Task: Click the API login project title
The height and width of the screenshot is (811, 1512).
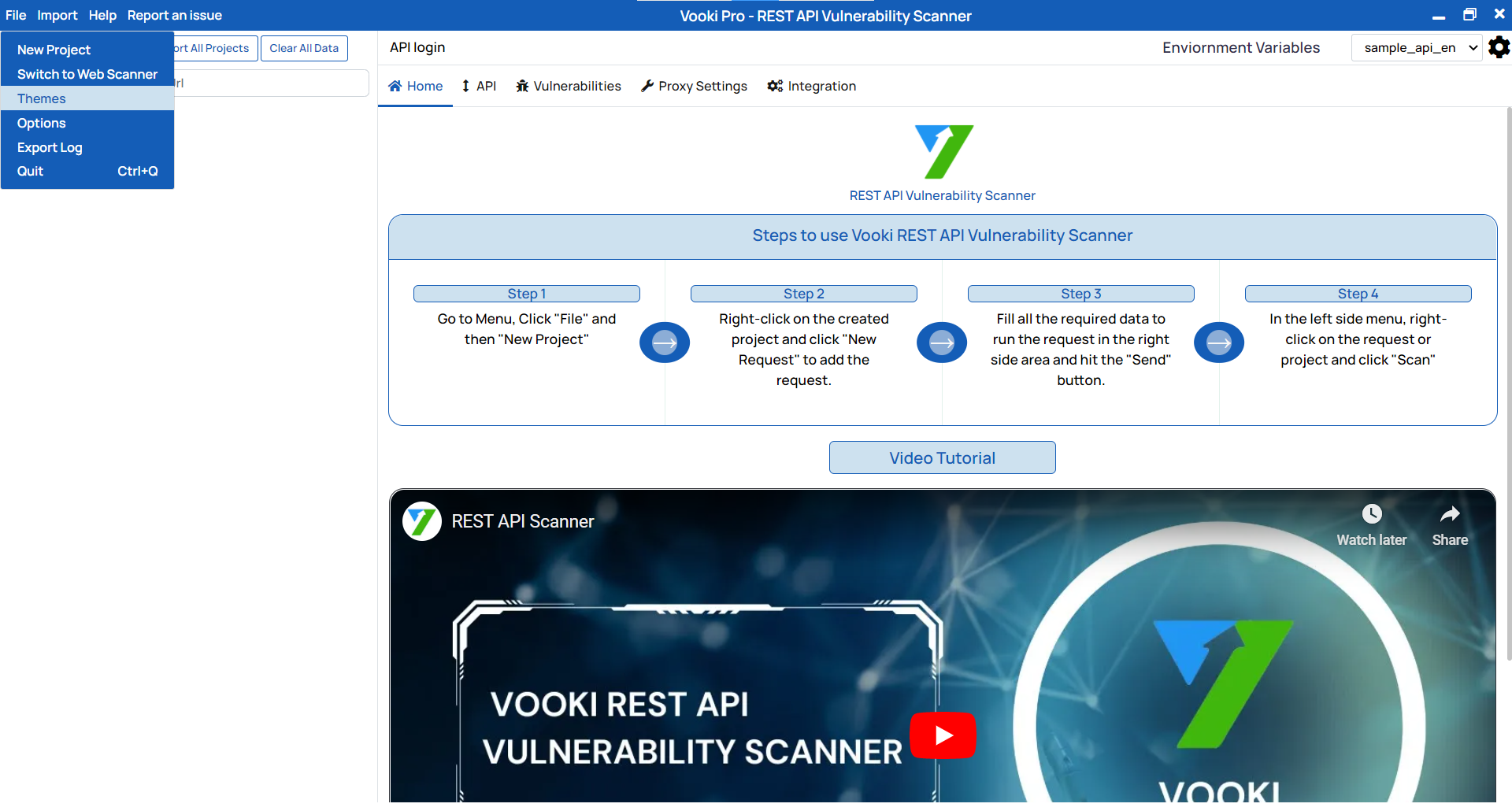Action: (x=417, y=47)
